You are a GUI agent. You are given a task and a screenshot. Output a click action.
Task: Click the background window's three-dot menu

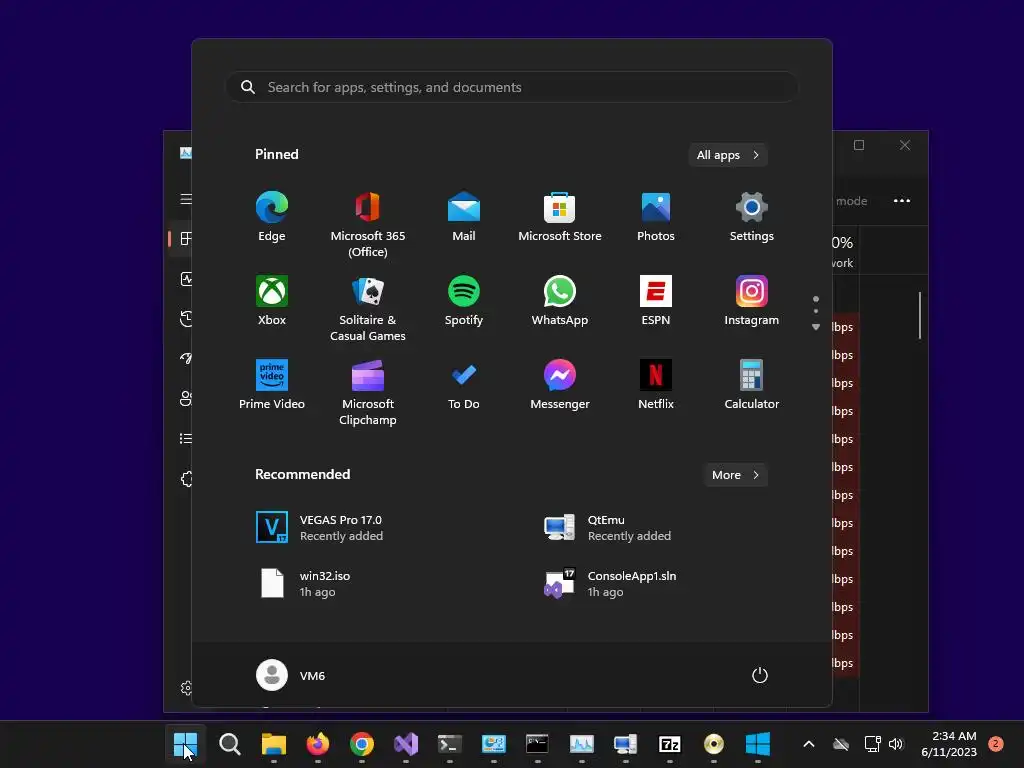[902, 200]
